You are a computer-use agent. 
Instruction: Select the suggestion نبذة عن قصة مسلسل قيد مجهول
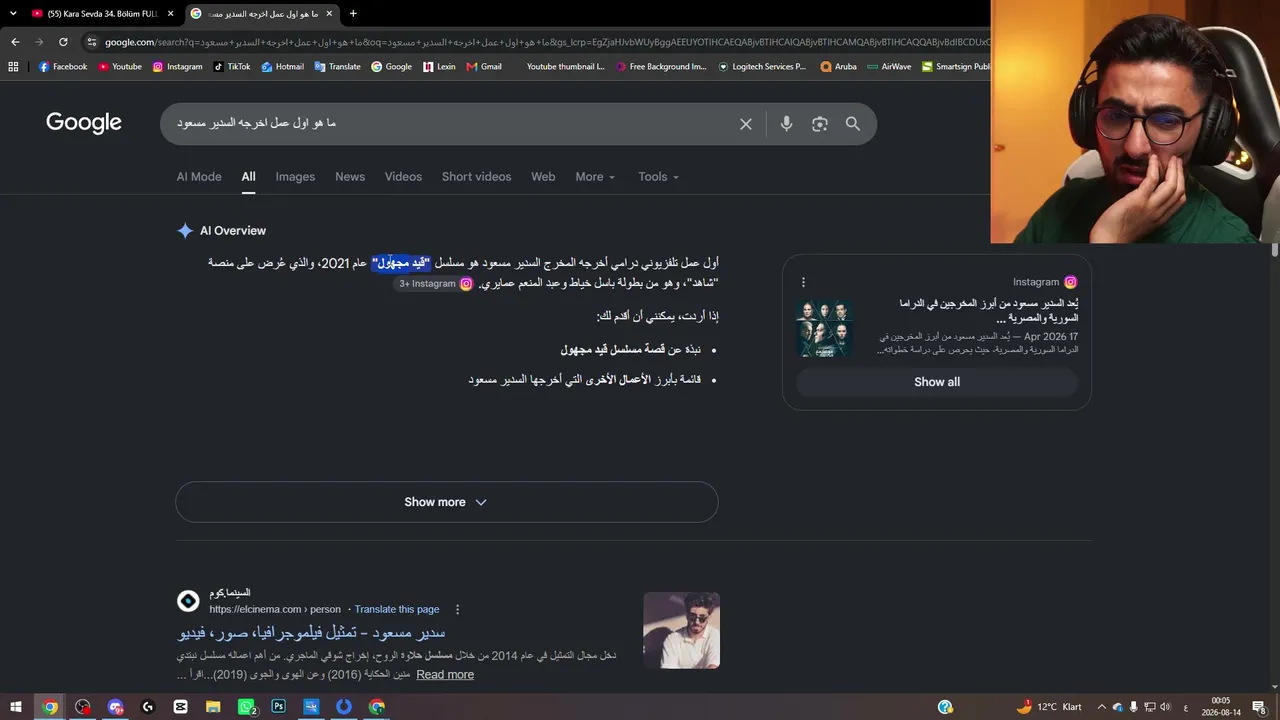point(631,350)
